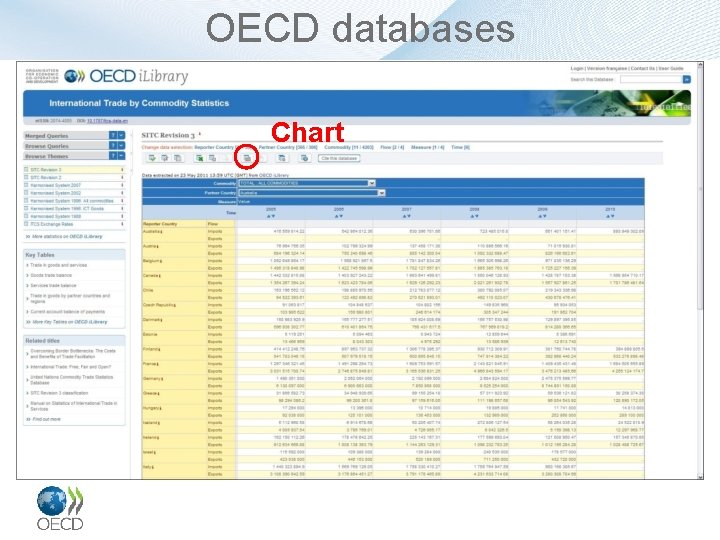Screen dimensions: 720x540
Task: Click the User Guide link
Action: click(671, 68)
